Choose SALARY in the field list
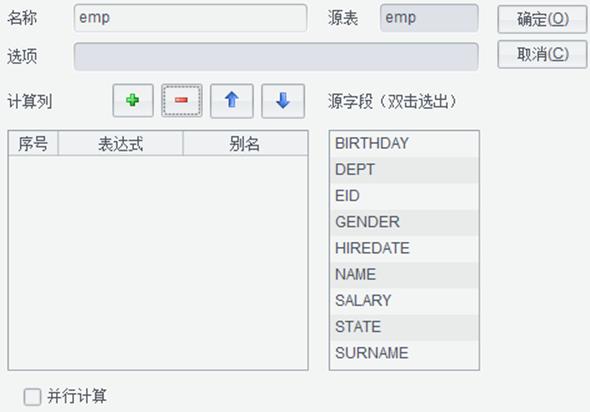590x412 pixels. pos(404,301)
